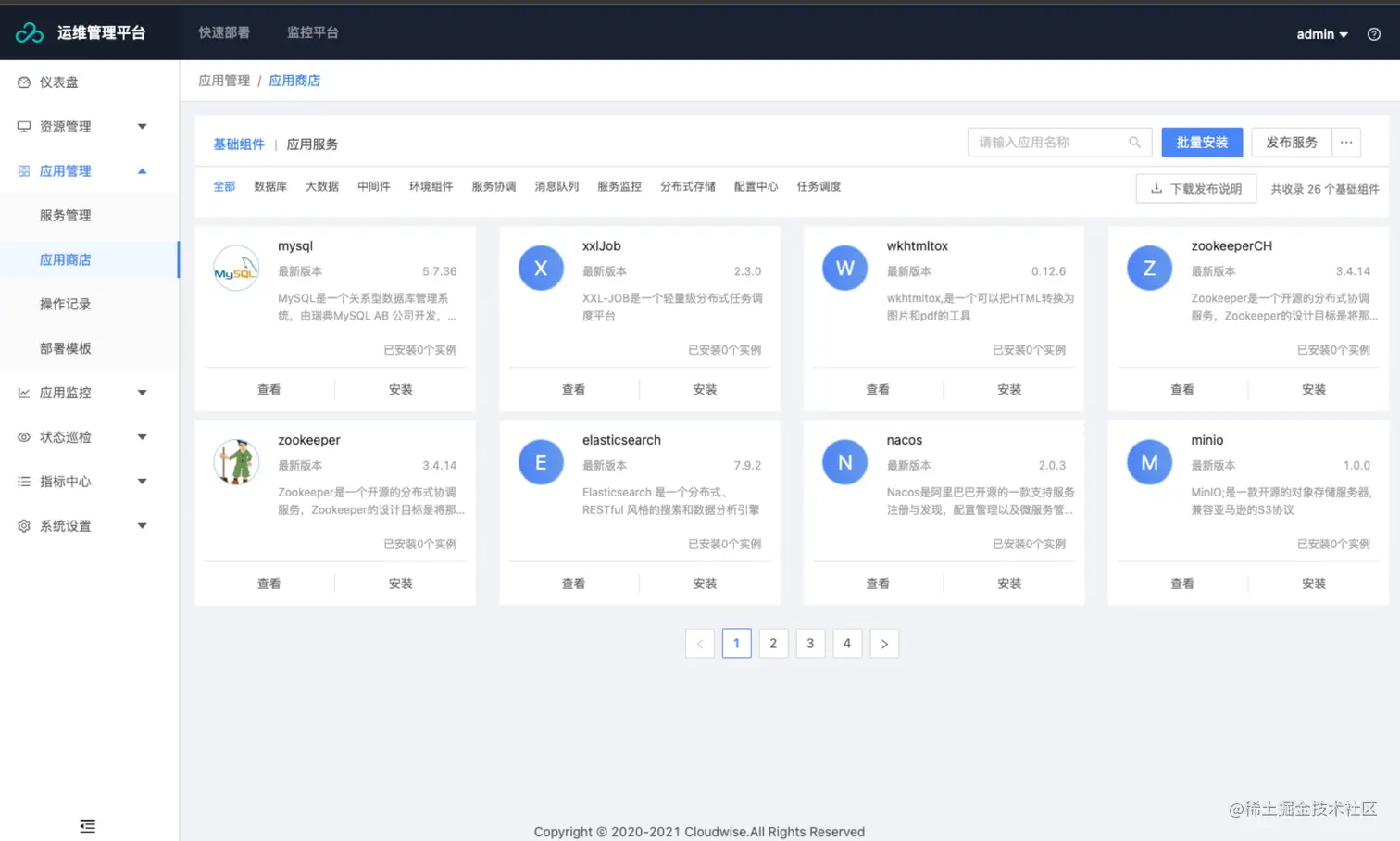This screenshot has height=841, width=1400.
Task: Install the mysql component
Action: point(401,390)
